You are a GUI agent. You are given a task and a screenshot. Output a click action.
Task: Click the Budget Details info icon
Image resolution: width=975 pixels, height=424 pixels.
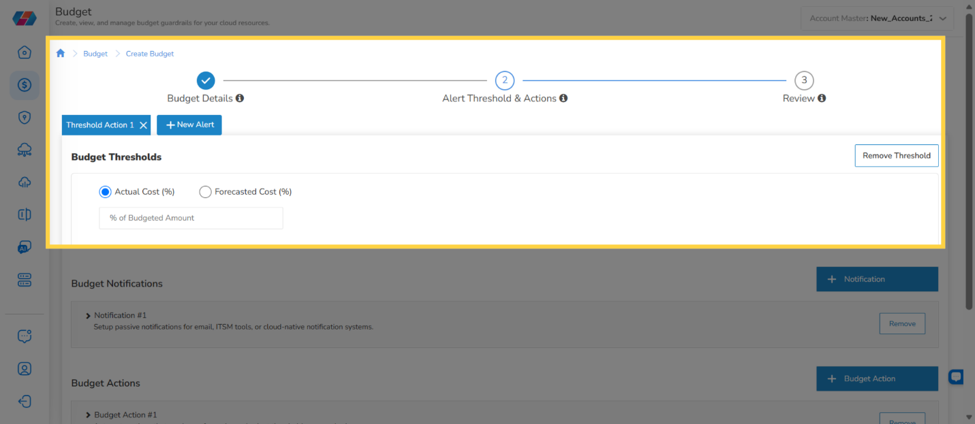pyautogui.click(x=240, y=98)
